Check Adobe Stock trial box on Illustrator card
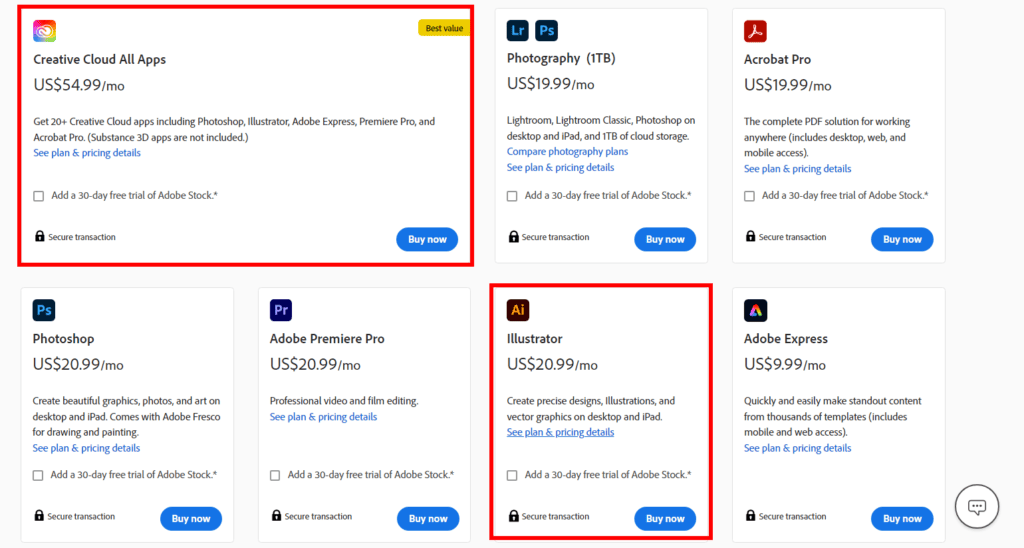This screenshot has width=1024, height=548. click(x=512, y=475)
